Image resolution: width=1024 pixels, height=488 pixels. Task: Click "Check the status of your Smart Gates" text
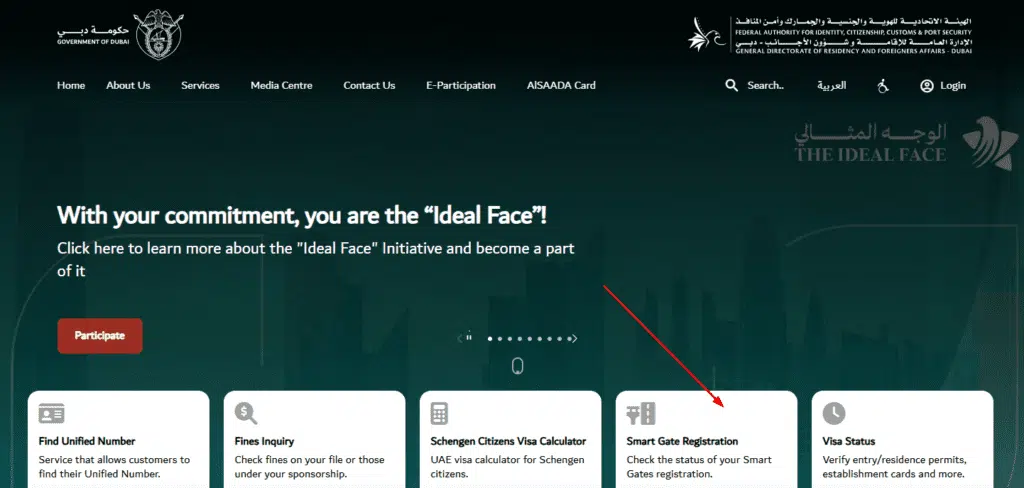pyautogui.click(x=699, y=466)
